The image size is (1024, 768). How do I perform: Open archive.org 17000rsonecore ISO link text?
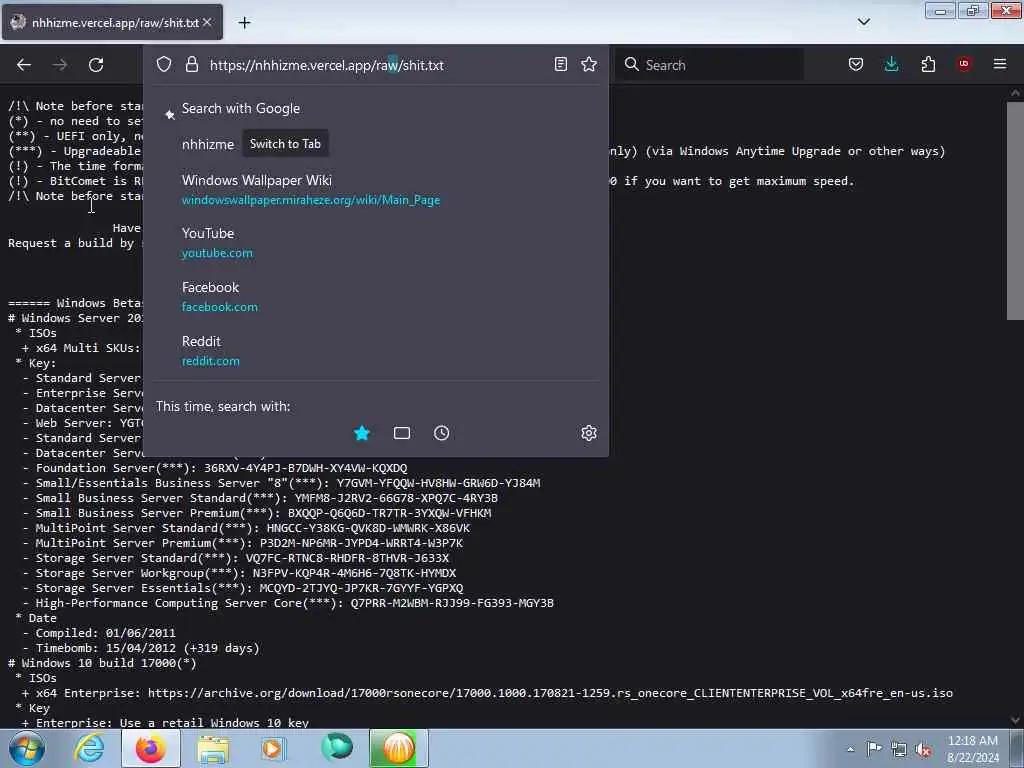coord(550,693)
